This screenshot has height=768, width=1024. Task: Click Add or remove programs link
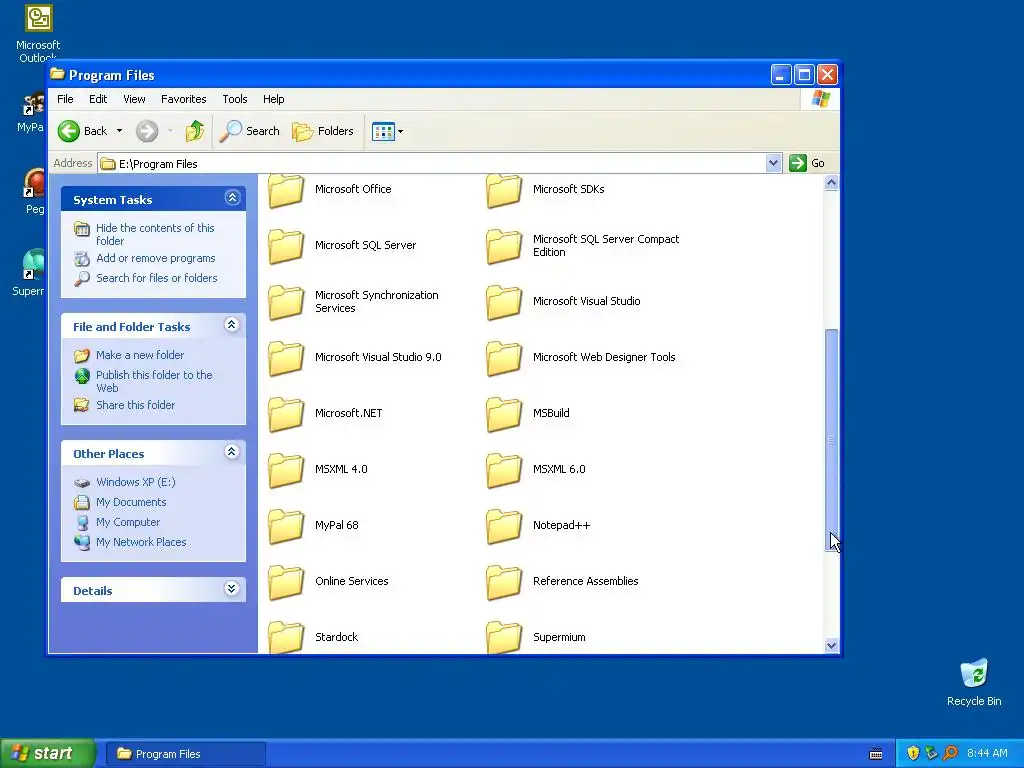click(x=155, y=259)
